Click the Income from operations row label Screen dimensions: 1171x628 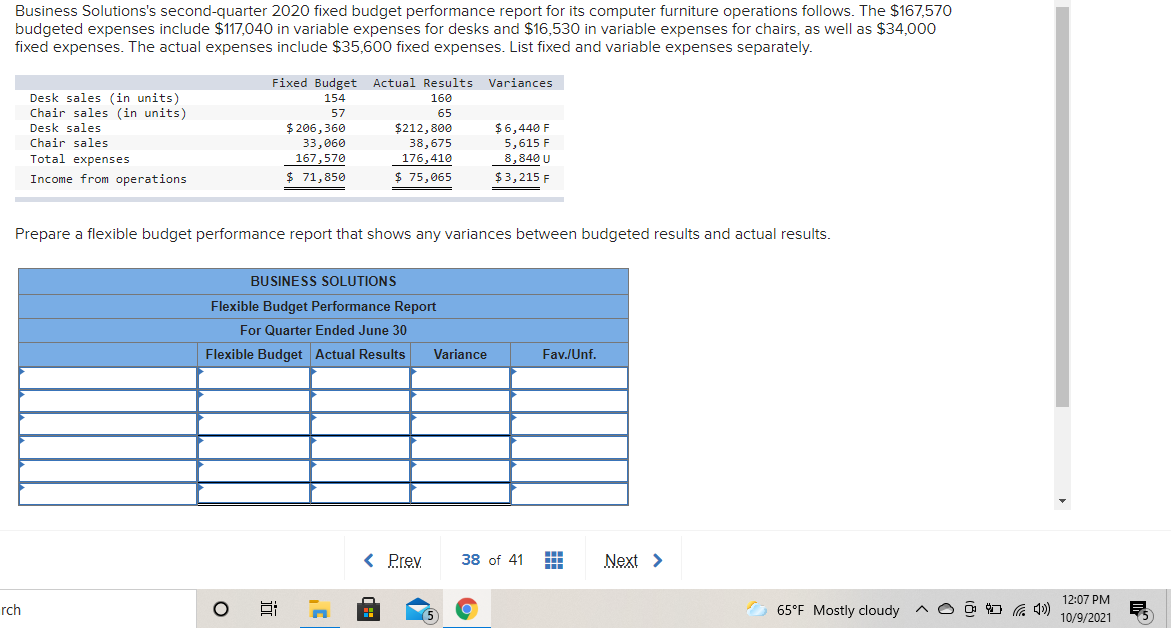(x=108, y=179)
